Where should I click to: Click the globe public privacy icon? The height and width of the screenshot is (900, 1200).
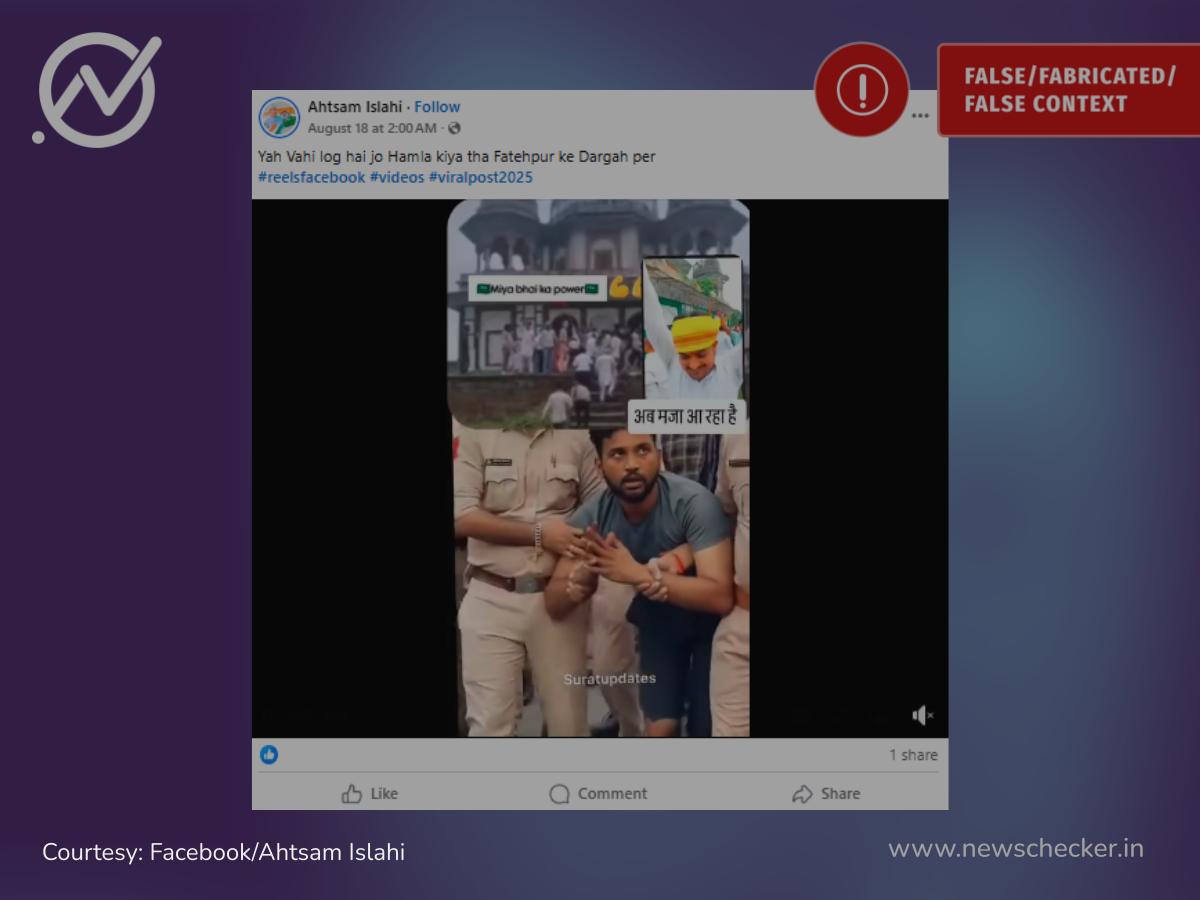pos(455,128)
